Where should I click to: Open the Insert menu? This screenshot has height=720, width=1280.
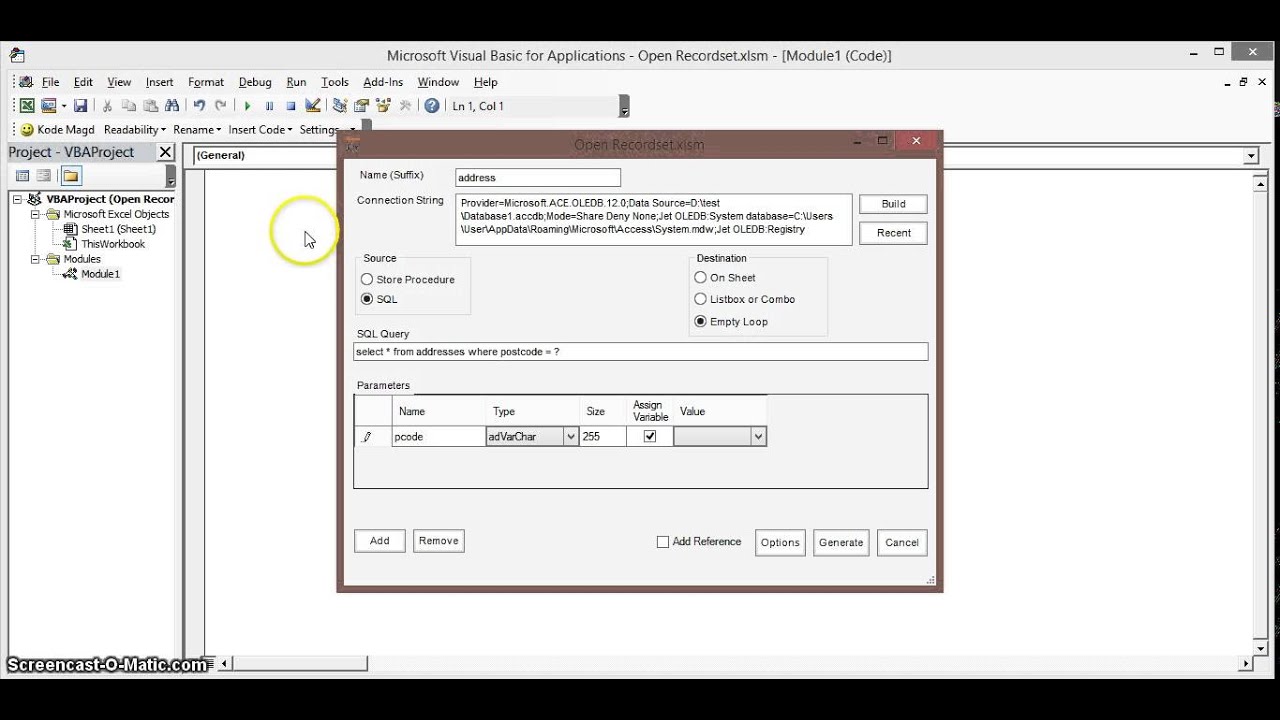pos(159,82)
